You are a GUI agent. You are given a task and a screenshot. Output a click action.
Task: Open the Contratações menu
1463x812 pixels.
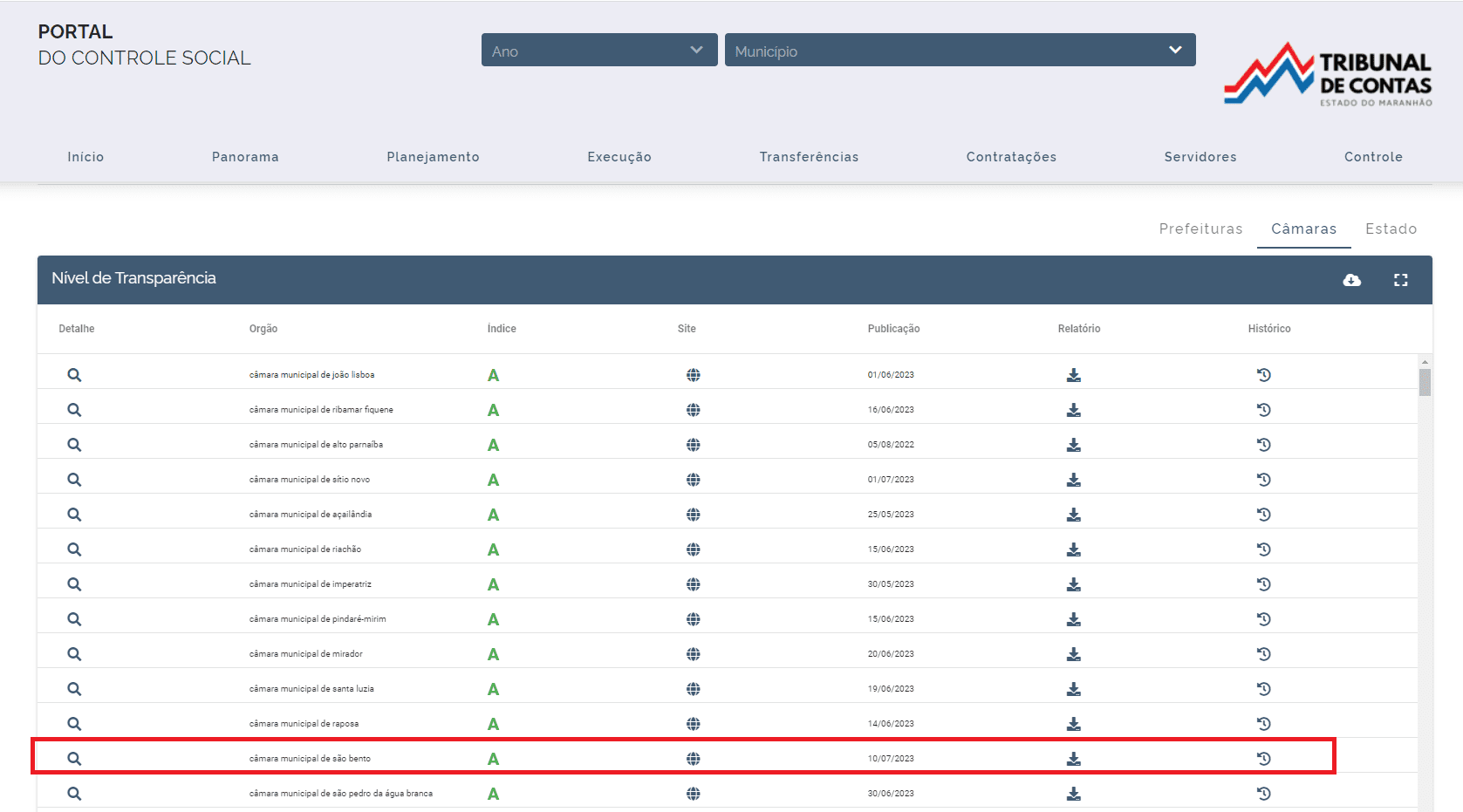pos(1011,157)
